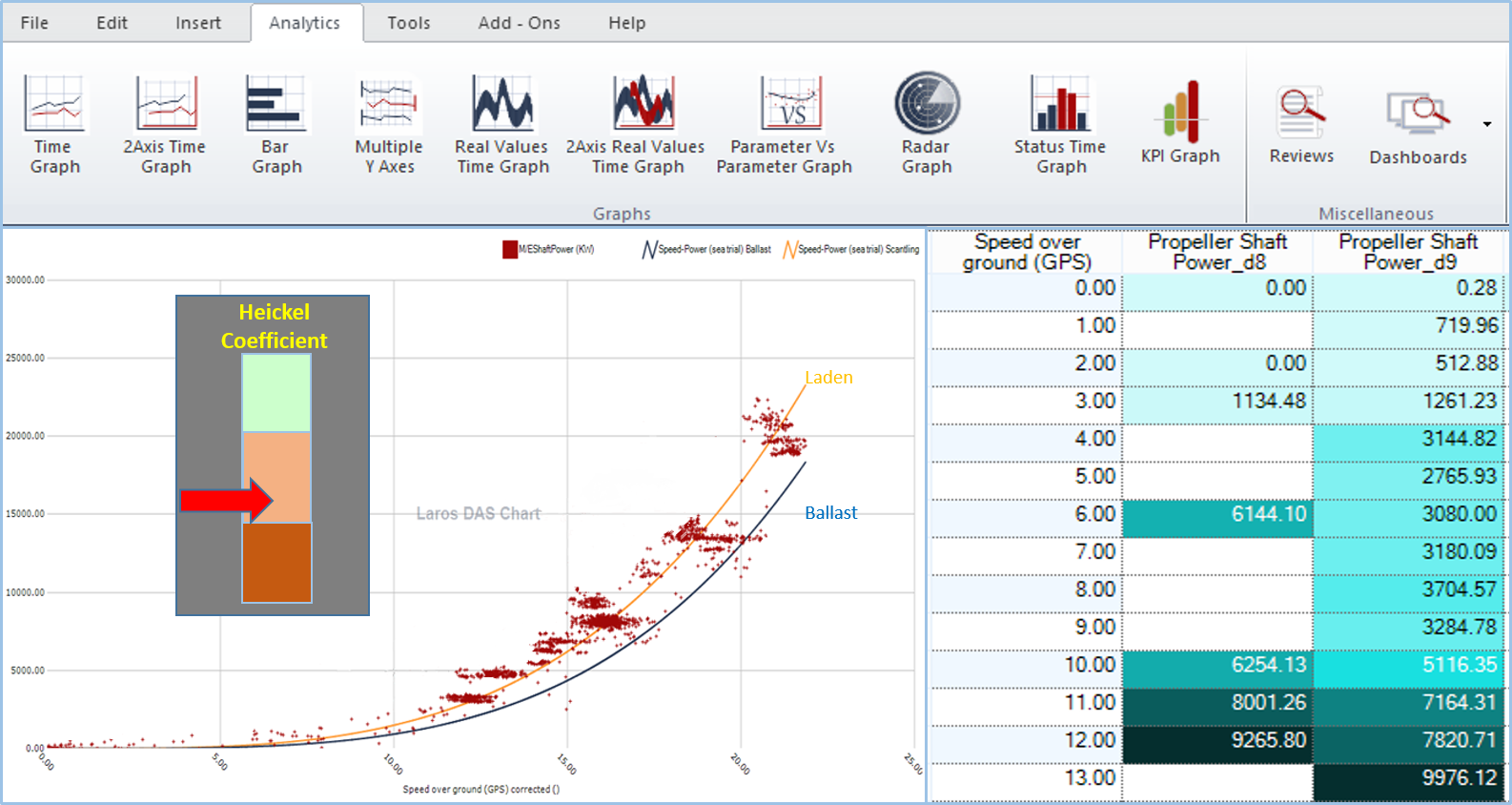This screenshot has width=1512, height=805.
Task: Select the Propeller Shaft Power_d8 column header
Action: coord(1217,252)
